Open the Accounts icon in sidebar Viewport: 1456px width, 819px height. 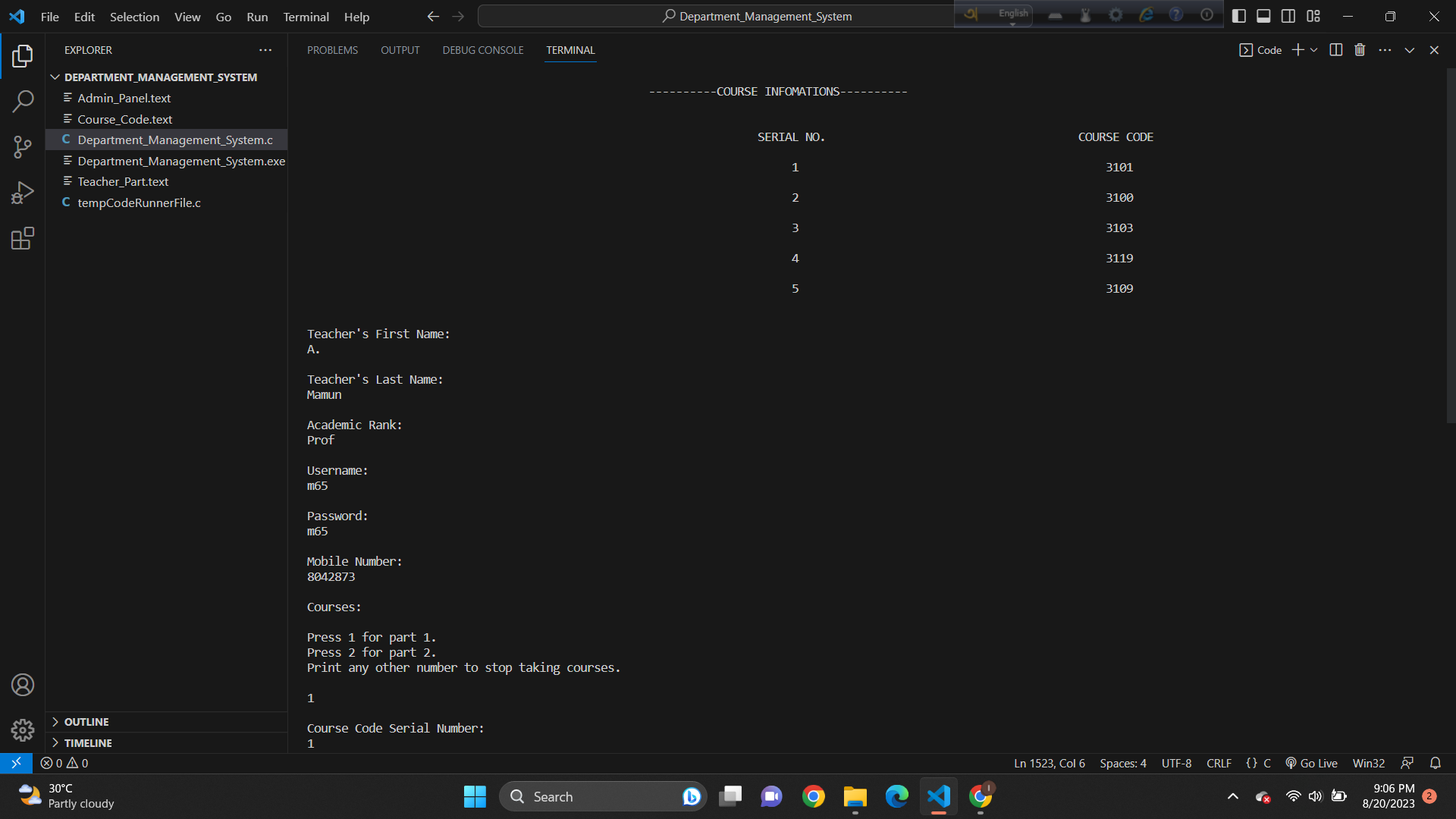pos(23,684)
